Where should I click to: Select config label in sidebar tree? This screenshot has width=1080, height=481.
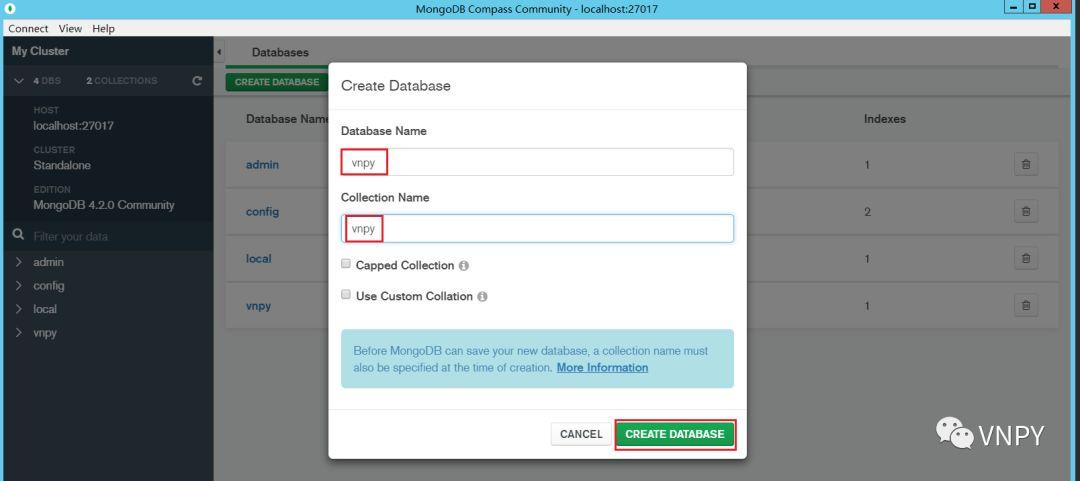pyautogui.click(x=49, y=285)
